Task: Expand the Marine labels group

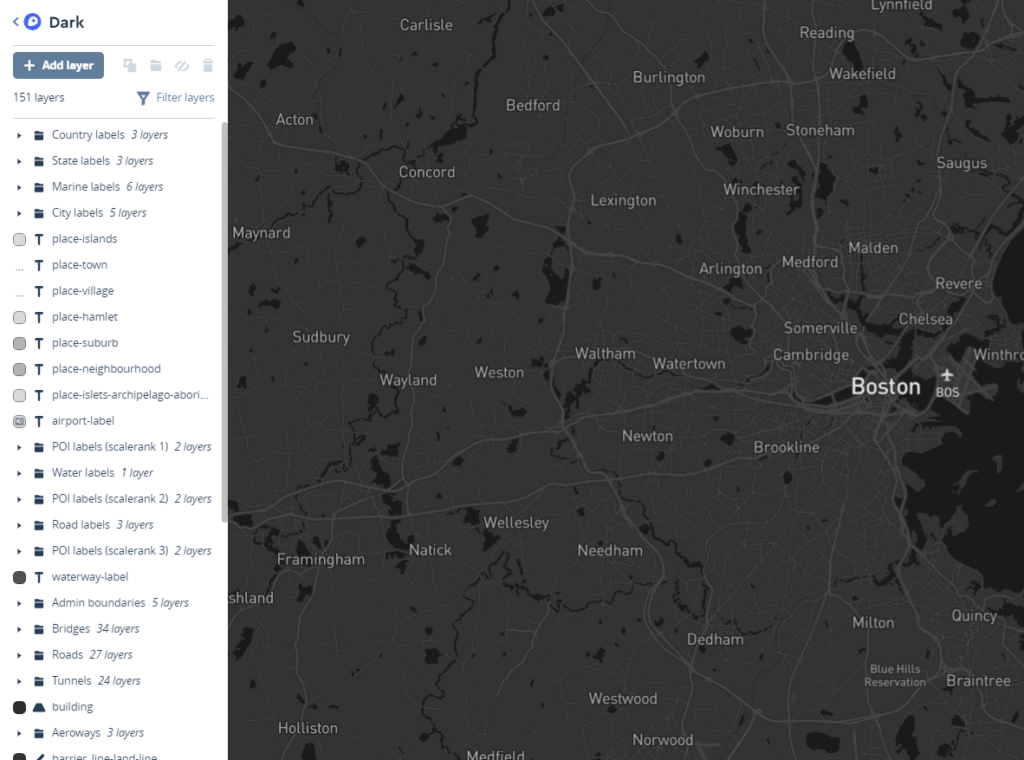Action: [x=19, y=187]
